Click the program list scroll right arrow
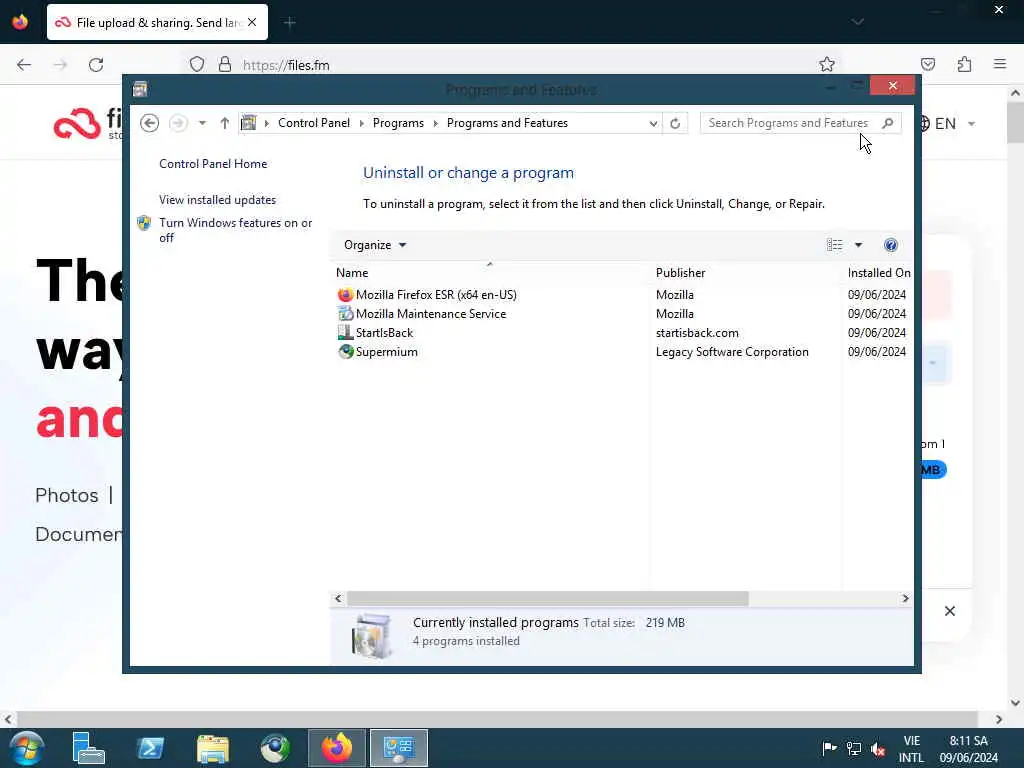This screenshot has width=1024, height=768. (905, 598)
